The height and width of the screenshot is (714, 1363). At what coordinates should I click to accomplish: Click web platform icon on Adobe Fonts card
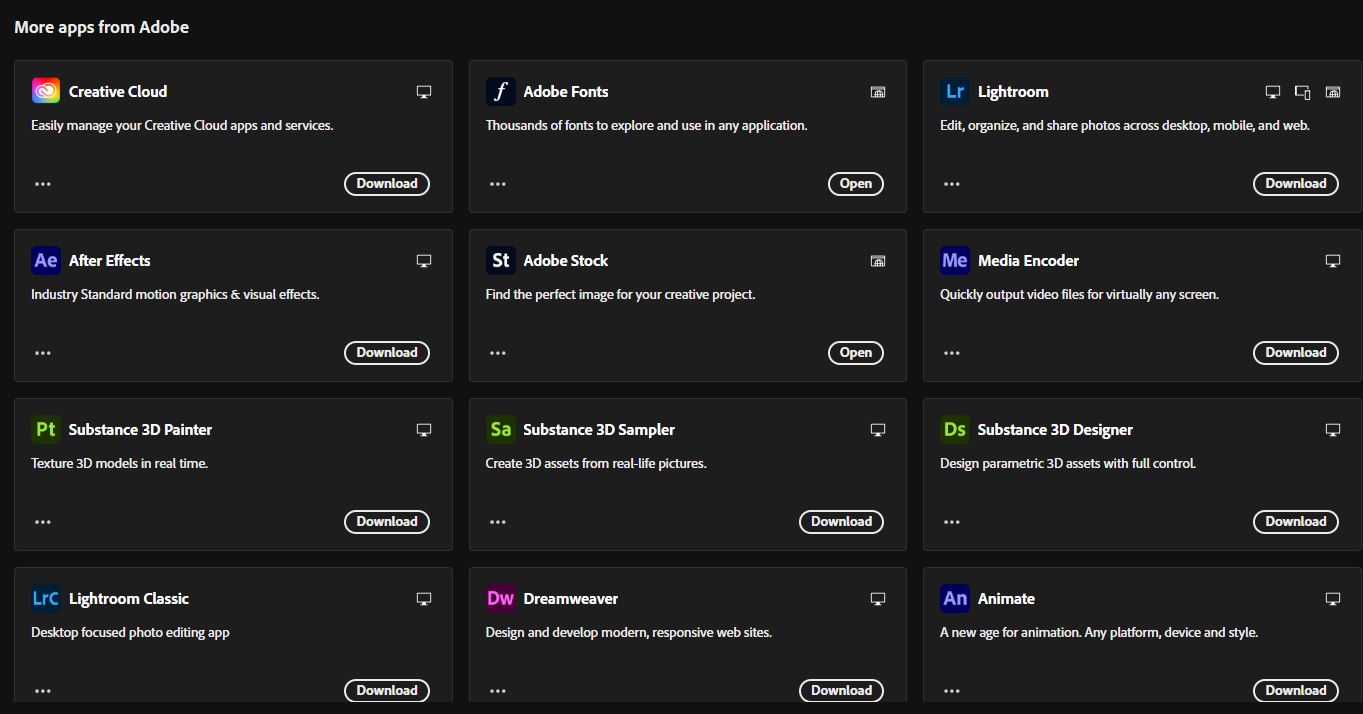878,92
